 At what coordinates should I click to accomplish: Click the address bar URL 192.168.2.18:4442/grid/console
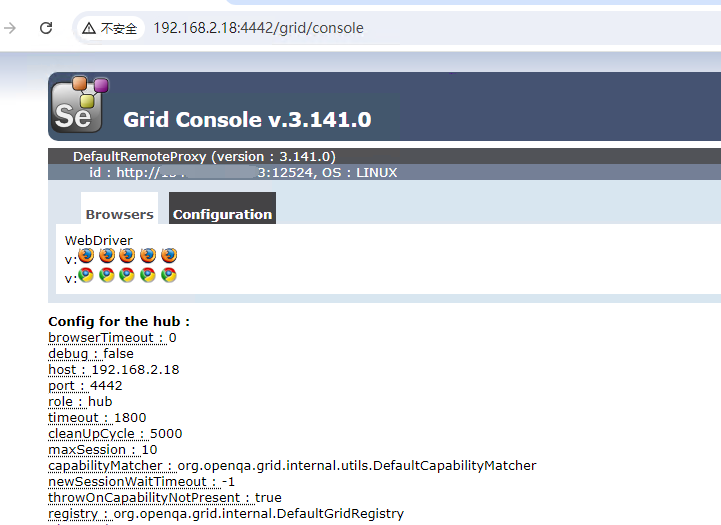pyautogui.click(x=258, y=28)
